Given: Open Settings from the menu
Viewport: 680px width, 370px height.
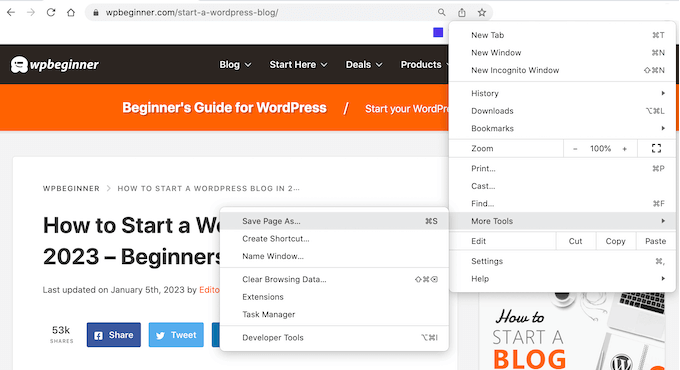Looking at the screenshot, I should pyautogui.click(x=562, y=261).
